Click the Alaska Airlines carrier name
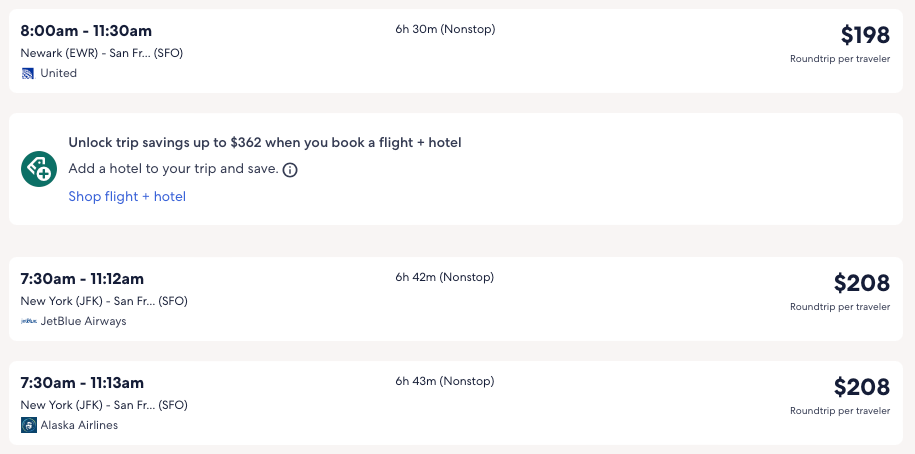The height and width of the screenshot is (454, 915). click(x=79, y=425)
